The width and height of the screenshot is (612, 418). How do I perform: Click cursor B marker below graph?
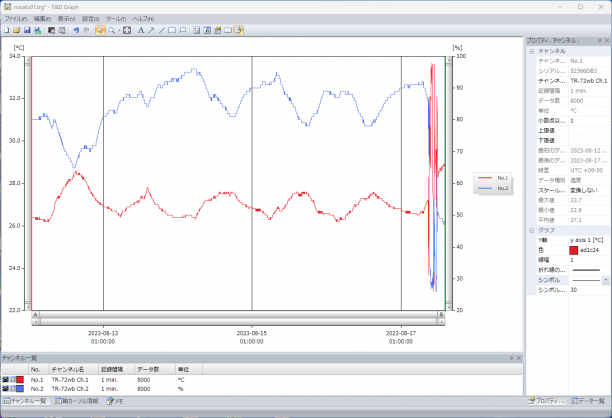point(441,315)
